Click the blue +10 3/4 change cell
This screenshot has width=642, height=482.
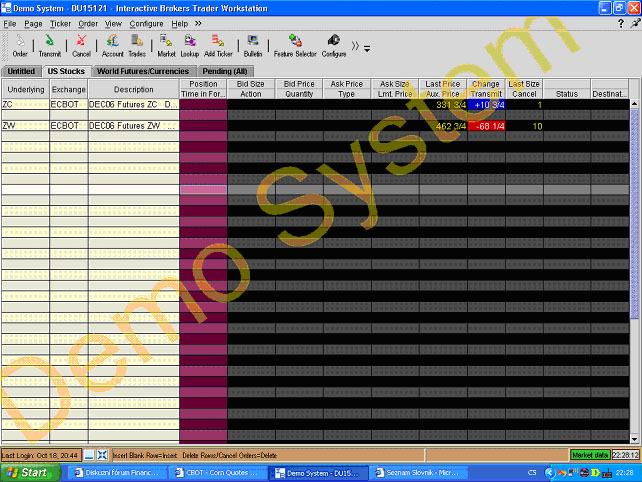point(486,105)
